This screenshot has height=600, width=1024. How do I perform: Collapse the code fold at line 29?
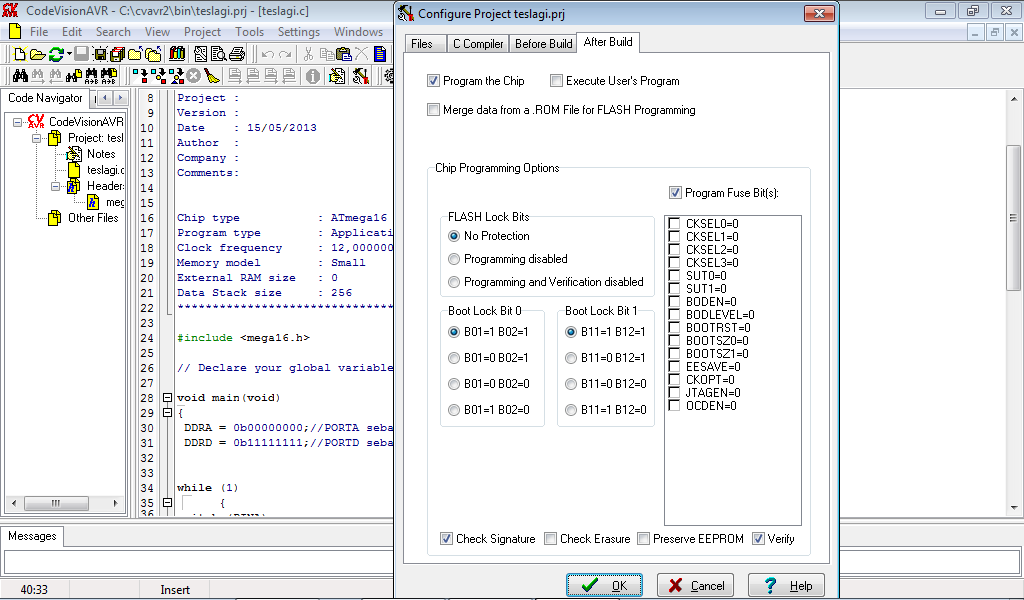point(167,413)
